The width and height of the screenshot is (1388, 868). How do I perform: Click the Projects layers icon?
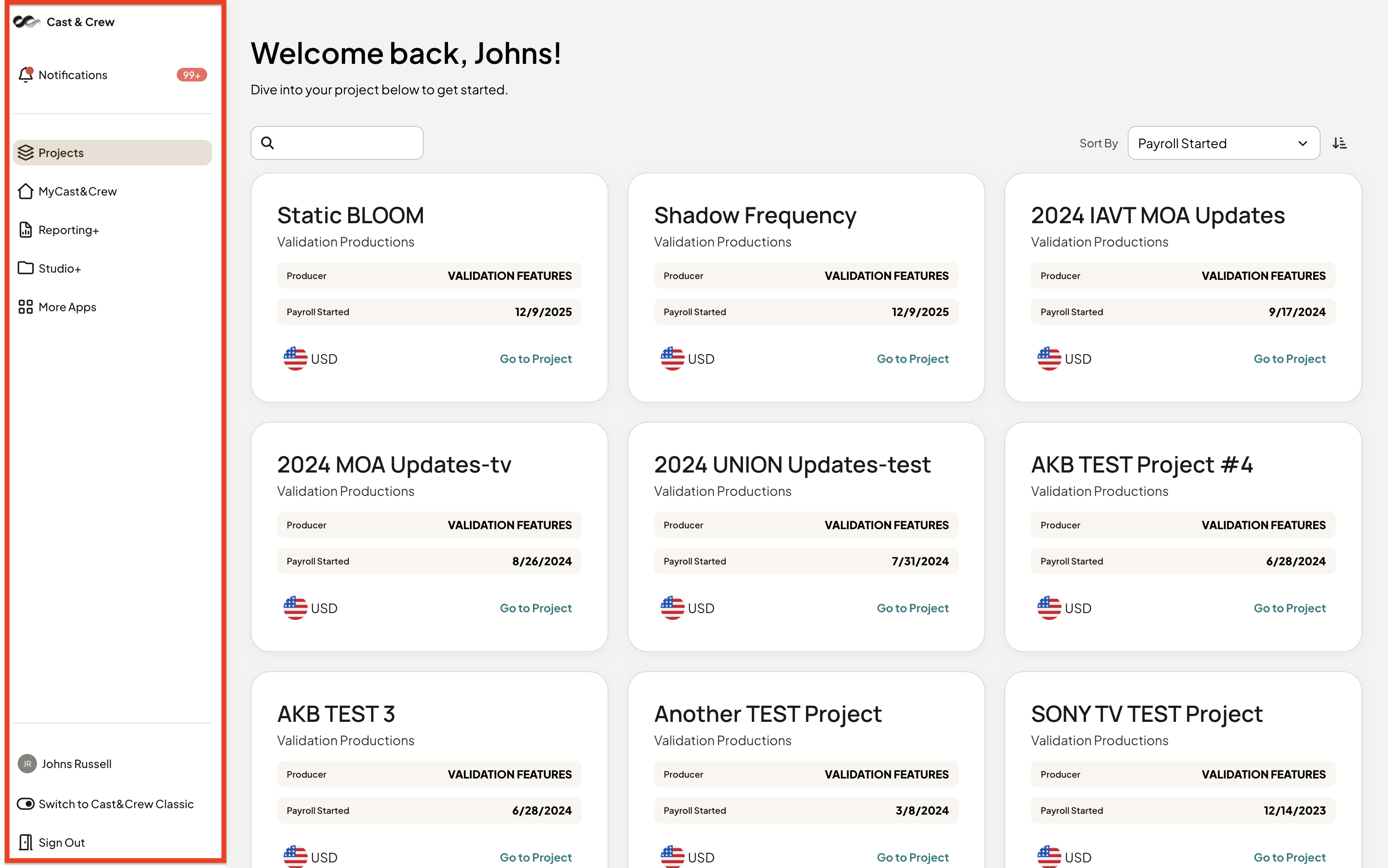(x=26, y=153)
